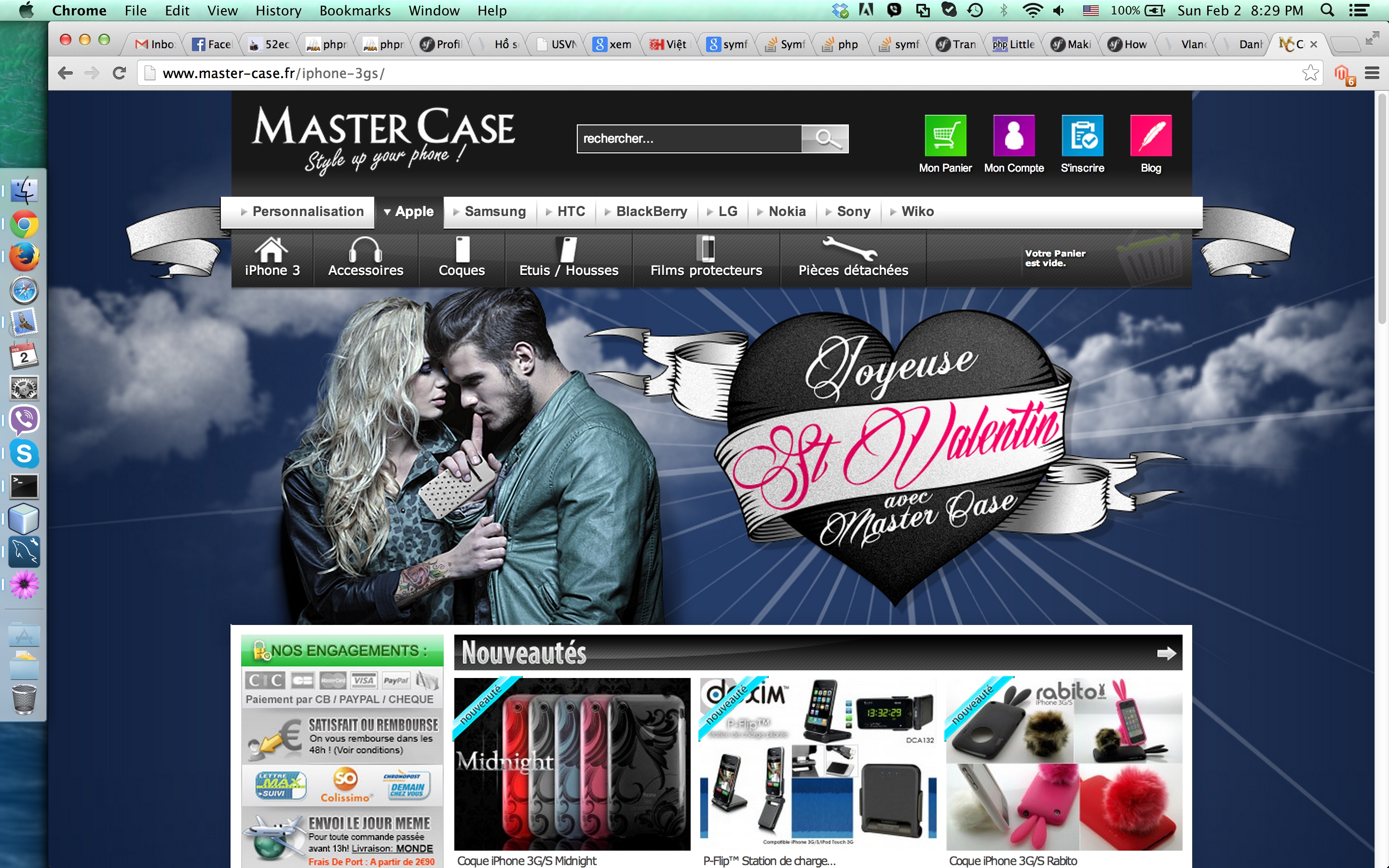Switch to the Inbox Gmail tab
The height and width of the screenshot is (868, 1389).
155,44
